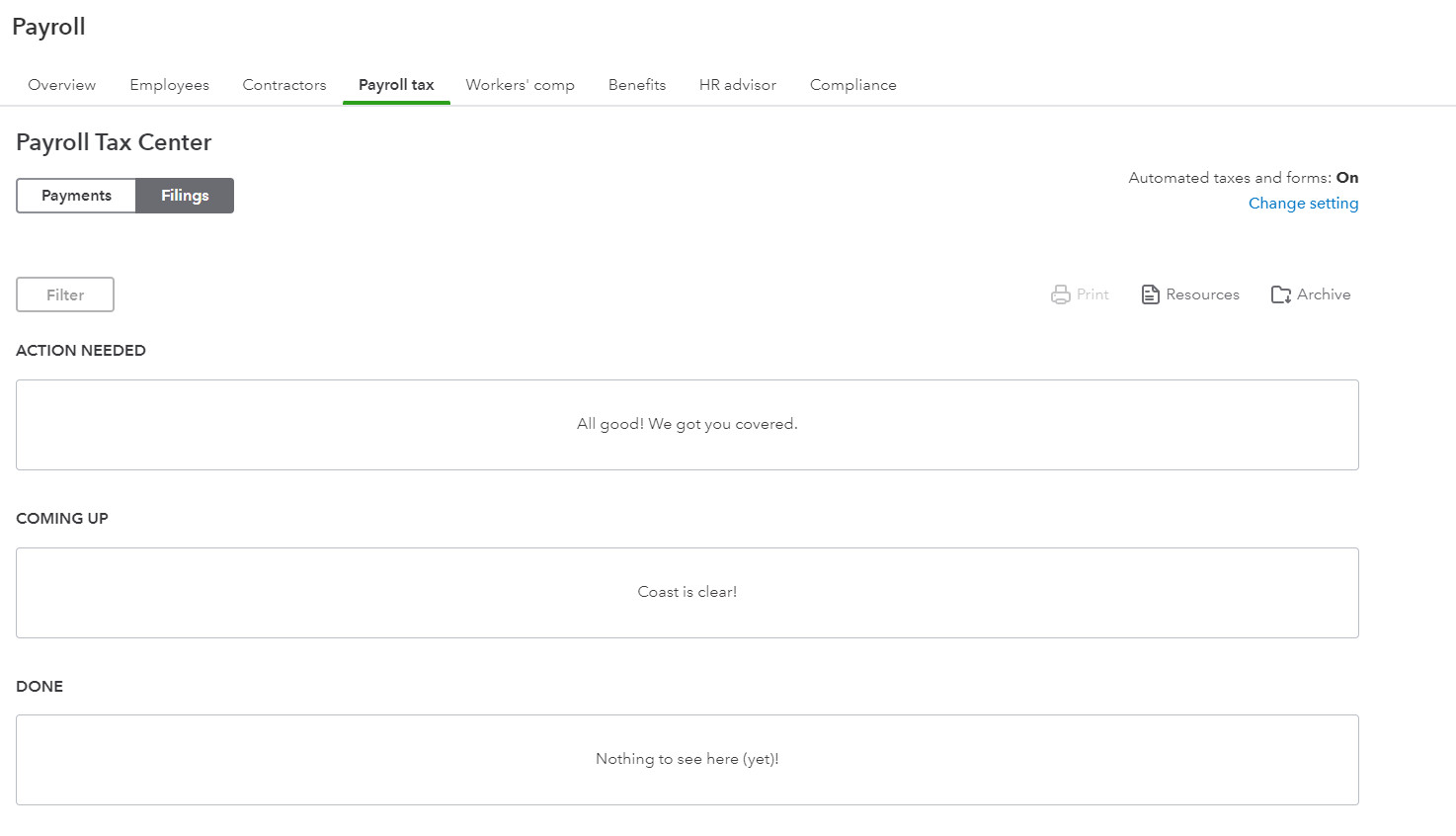Click the Archive folder icon
The width and height of the screenshot is (1456, 836).
(x=1281, y=294)
